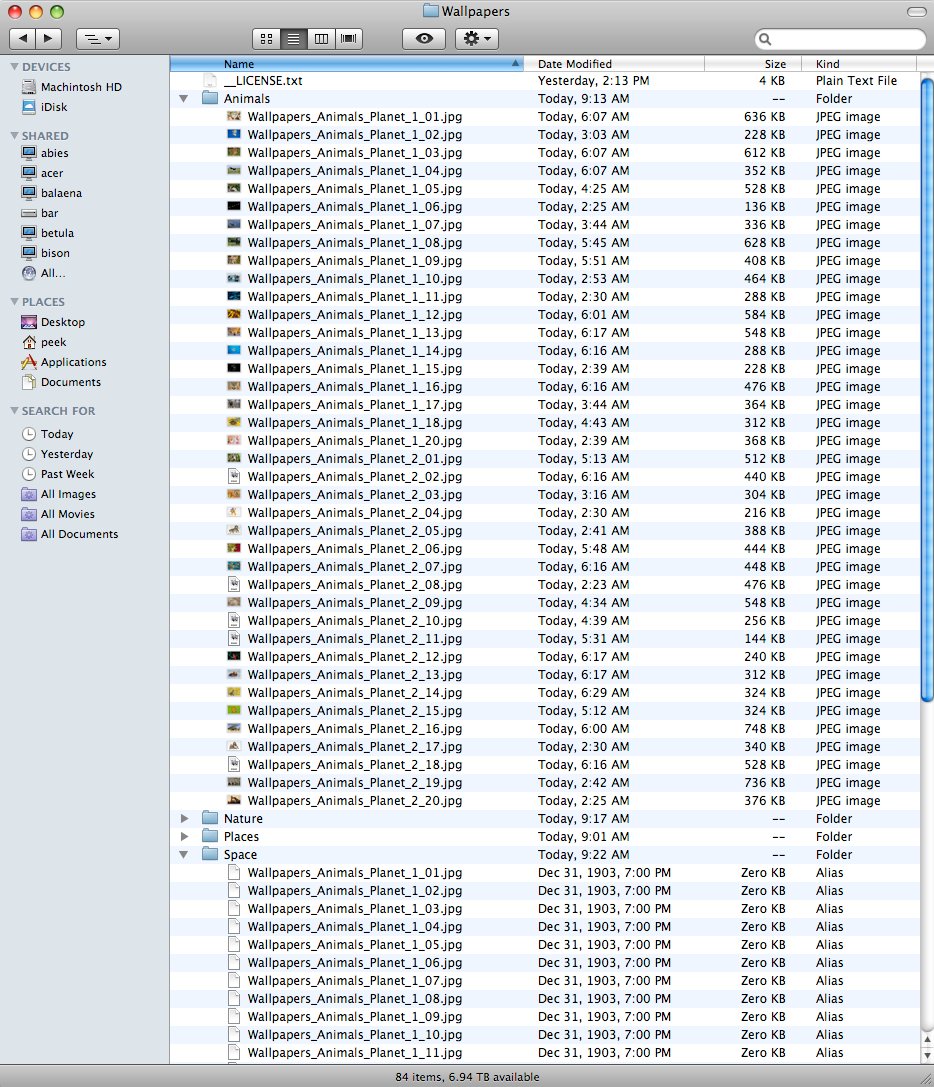Switch to Cover Flow view
This screenshot has height=1087, width=934.
tap(349, 39)
